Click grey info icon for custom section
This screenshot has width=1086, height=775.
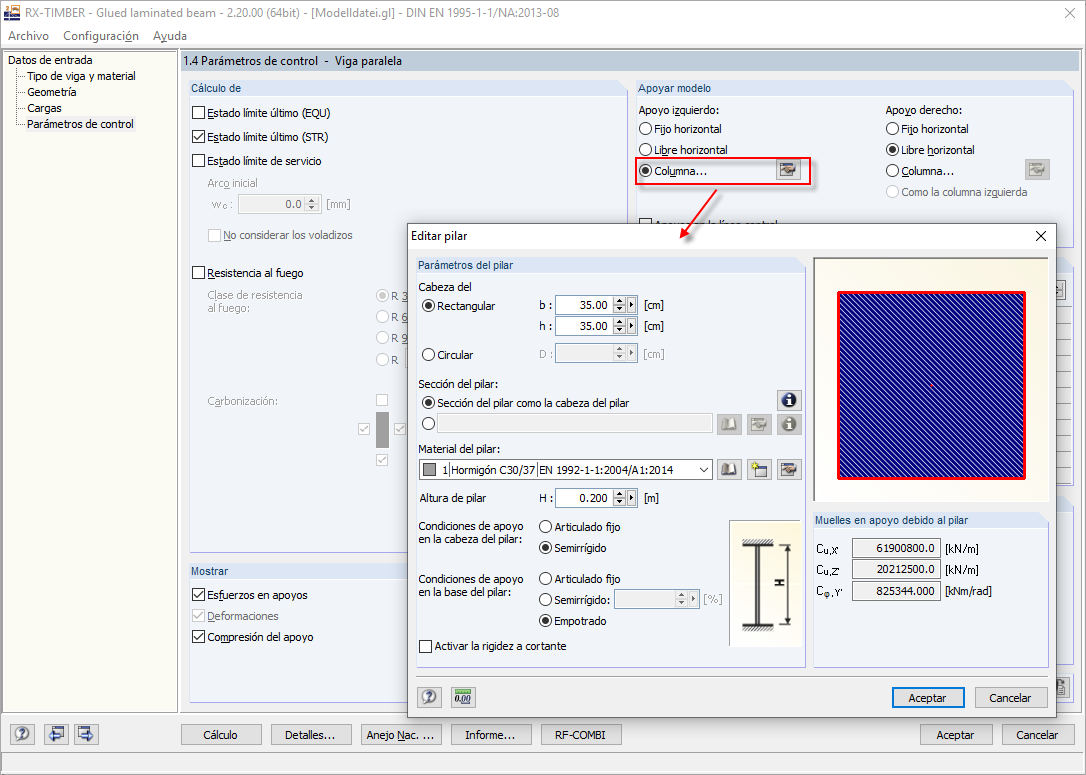(x=789, y=424)
